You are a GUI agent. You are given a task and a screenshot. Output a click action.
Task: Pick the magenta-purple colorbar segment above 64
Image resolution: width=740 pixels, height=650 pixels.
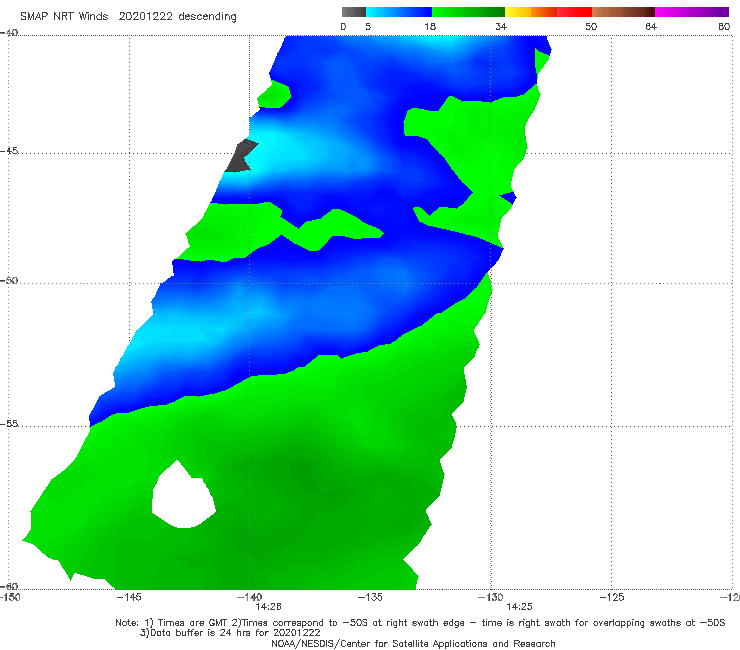point(692,12)
